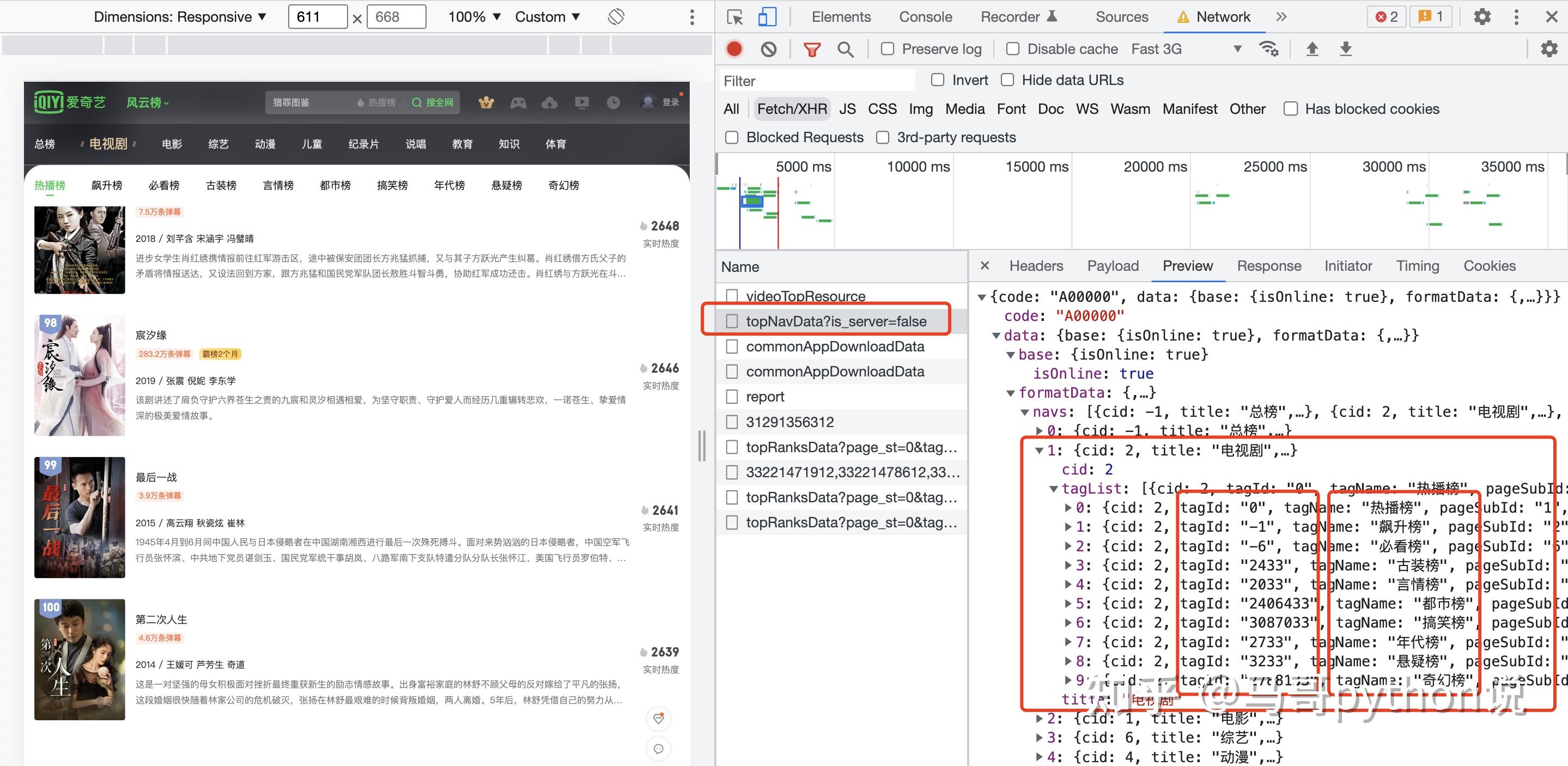The width and height of the screenshot is (1568, 766).
Task: Select the Fetch/XHR filter
Action: tap(791, 109)
